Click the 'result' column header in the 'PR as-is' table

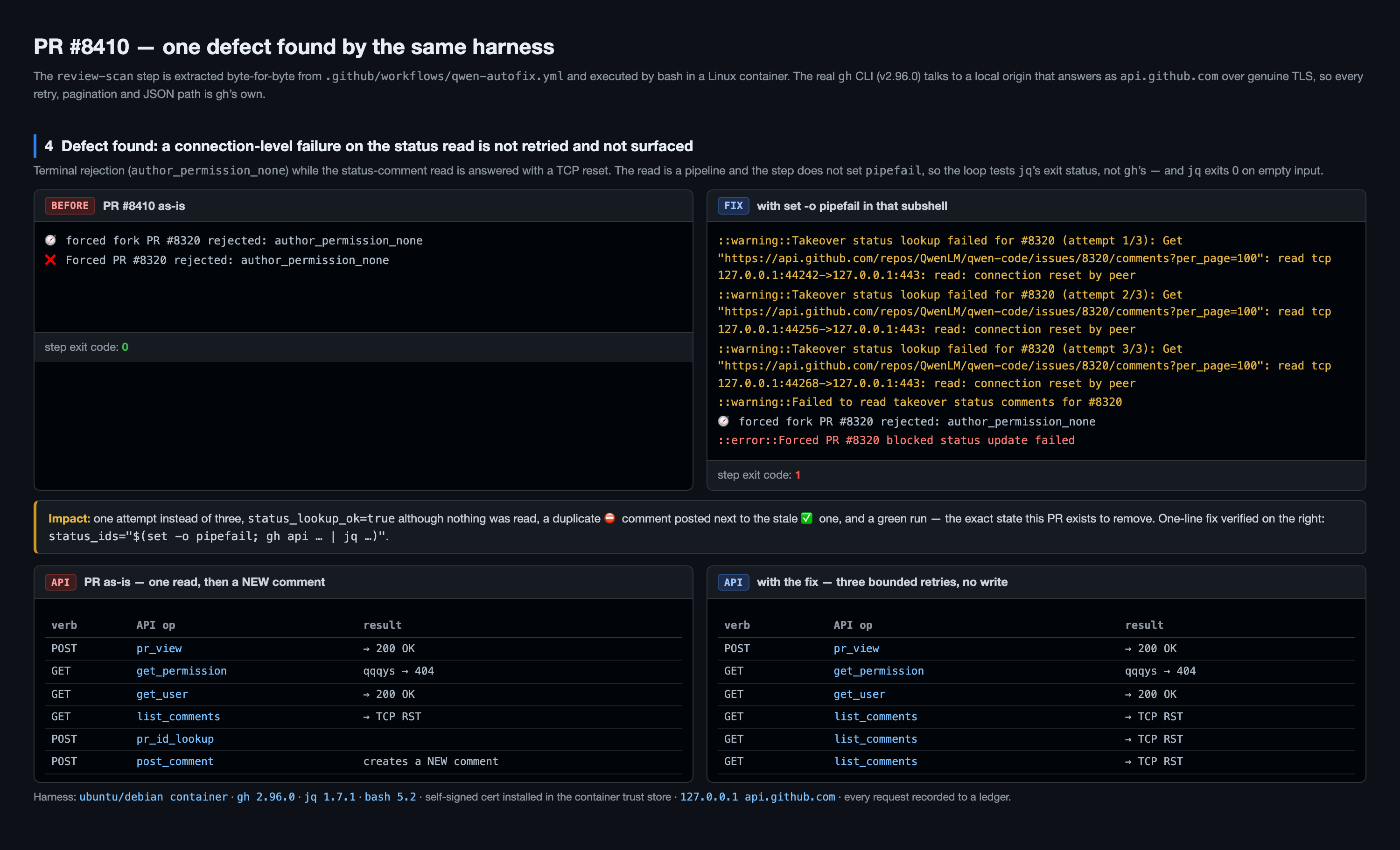click(382, 625)
